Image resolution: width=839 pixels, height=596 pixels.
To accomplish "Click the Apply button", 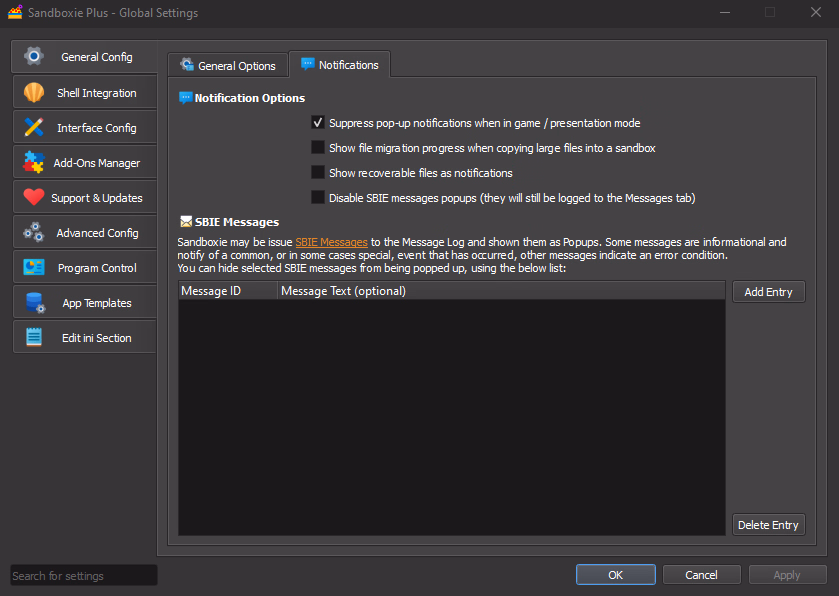I will [x=787, y=575].
